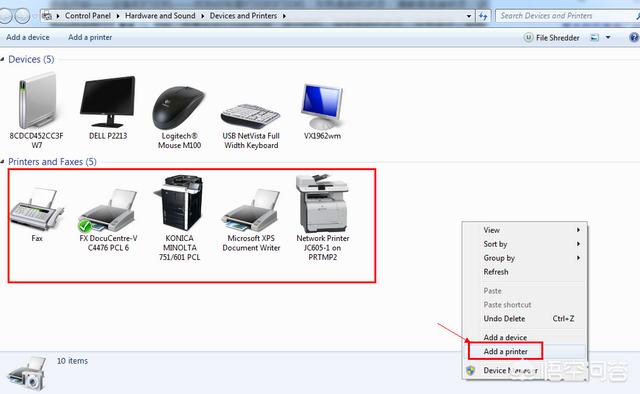Select the DELL P2213 monitor icon
This screenshot has width=640, height=394.
point(108,101)
